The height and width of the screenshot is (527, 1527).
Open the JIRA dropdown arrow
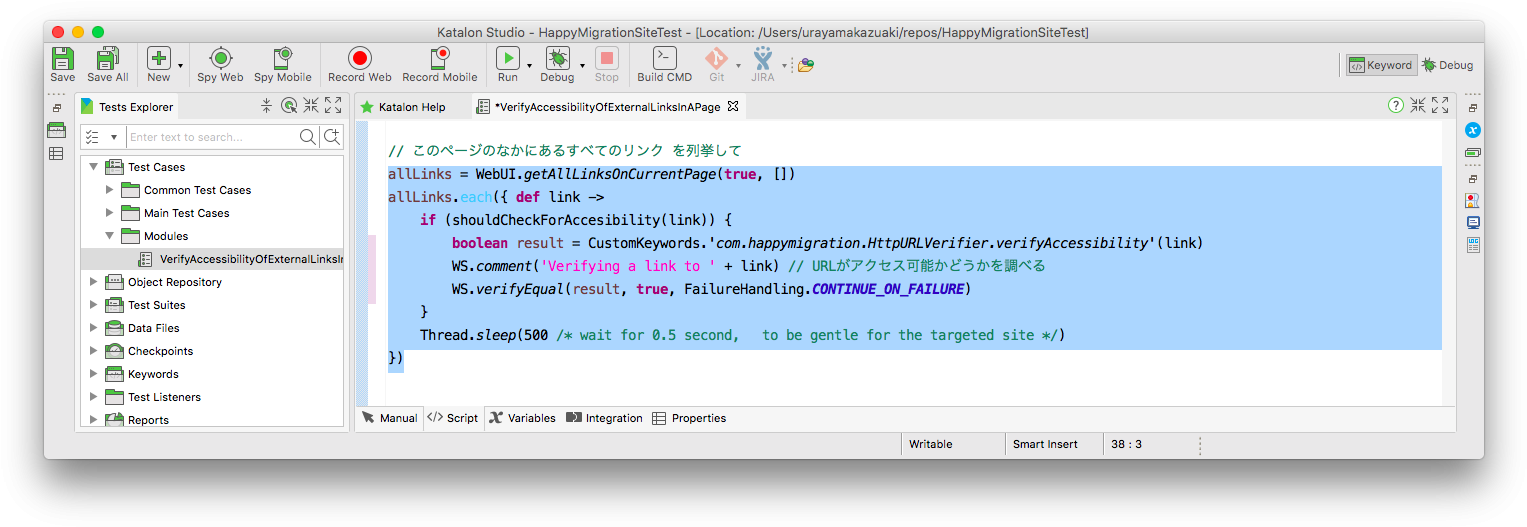[x=784, y=65]
